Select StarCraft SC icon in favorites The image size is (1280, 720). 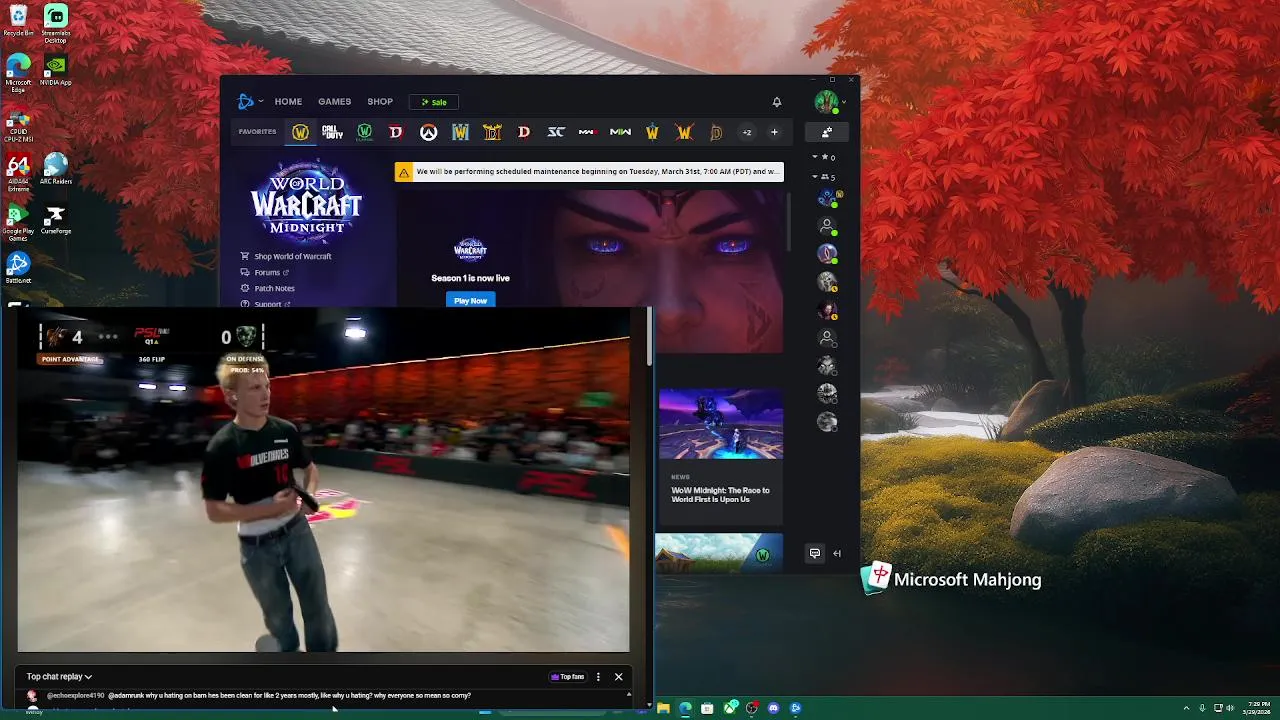[x=556, y=132]
